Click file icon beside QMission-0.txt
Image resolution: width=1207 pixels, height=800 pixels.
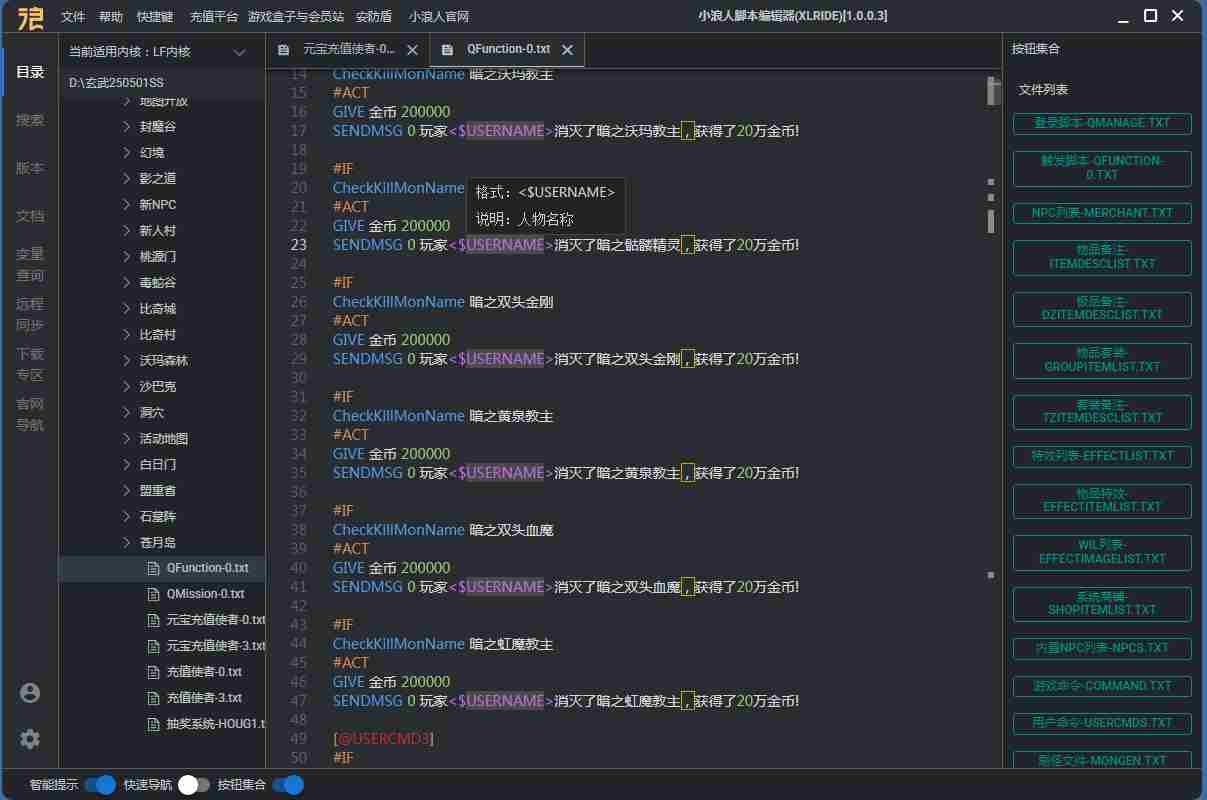[x=153, y=594]
